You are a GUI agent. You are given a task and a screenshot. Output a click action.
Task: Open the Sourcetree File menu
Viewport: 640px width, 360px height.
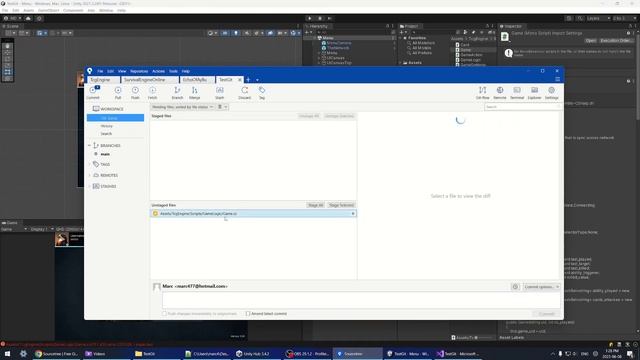click(100, 71)
